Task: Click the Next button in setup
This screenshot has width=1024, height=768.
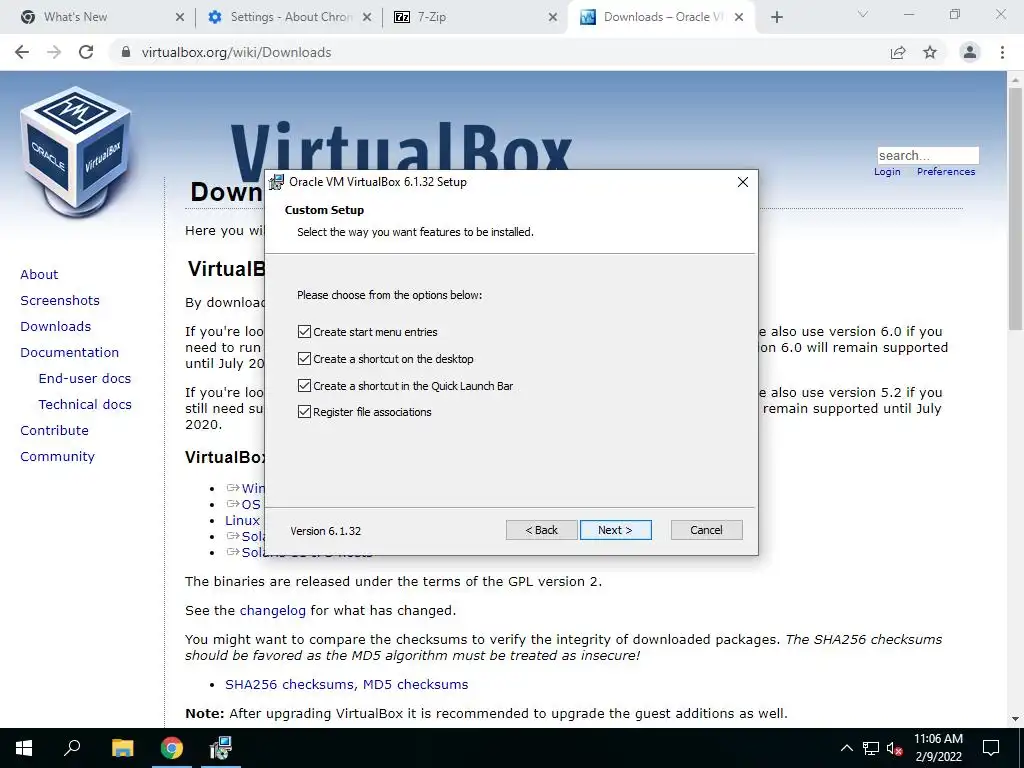Action: tap(615, 530)
